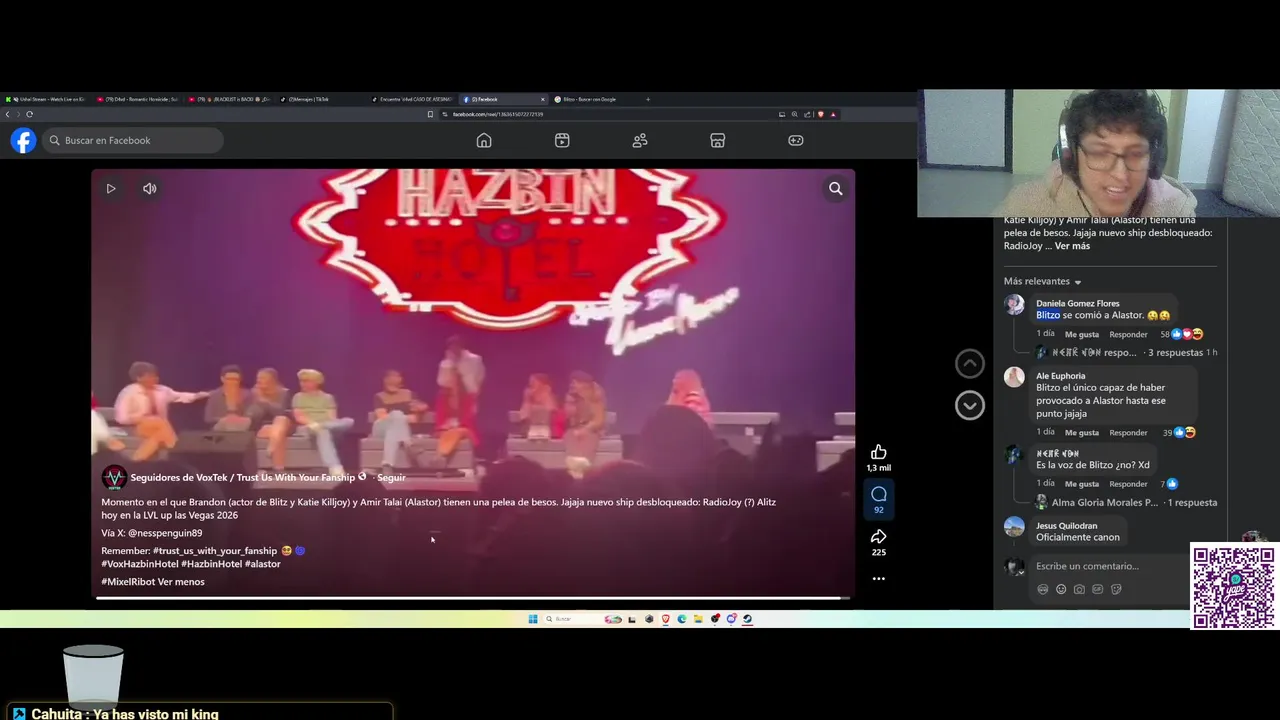
Task: Go to next reel with down chevron
Action: click(x=970, y=405)
